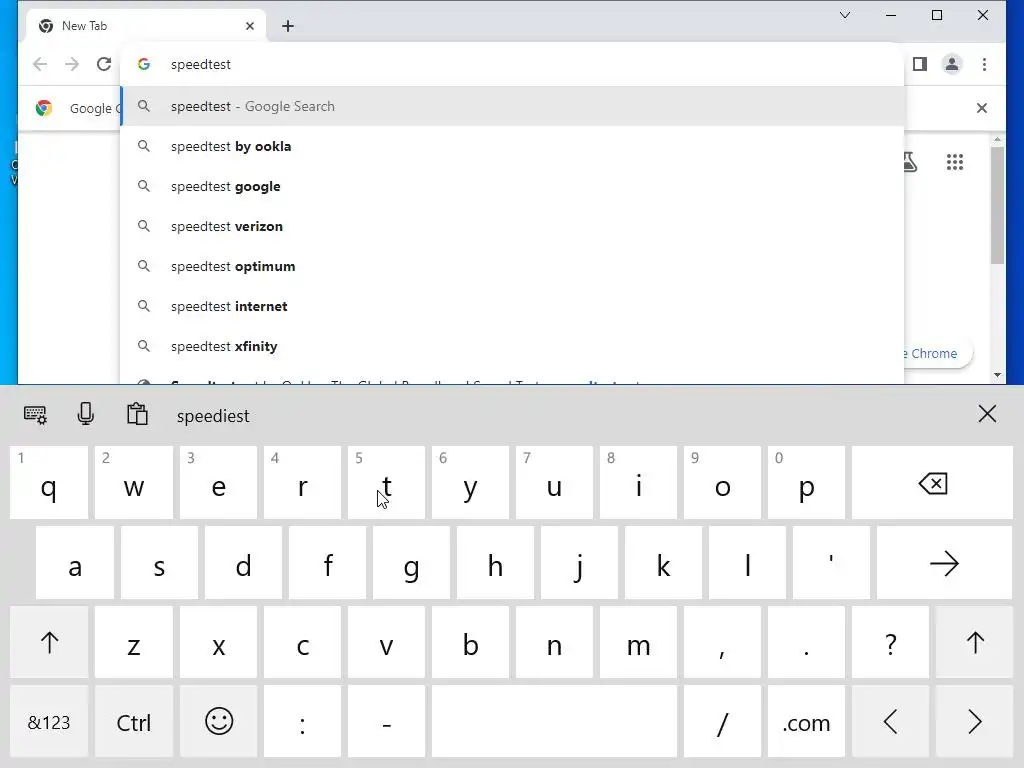Image resolution: width=1024 pixels, height=768 pixels.
Task: Reload the page in Chrome
Action: (x=104, y=64)
